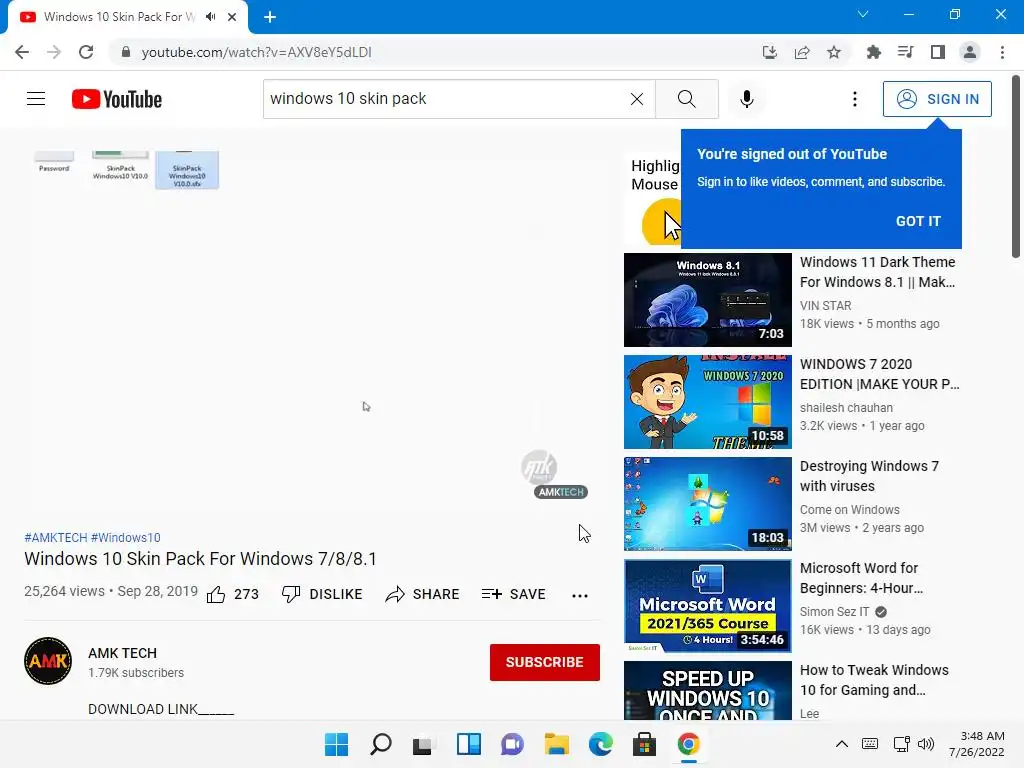Mute tab via speaker icon
Screen dimensions: 1024x768
click(211, 17)
